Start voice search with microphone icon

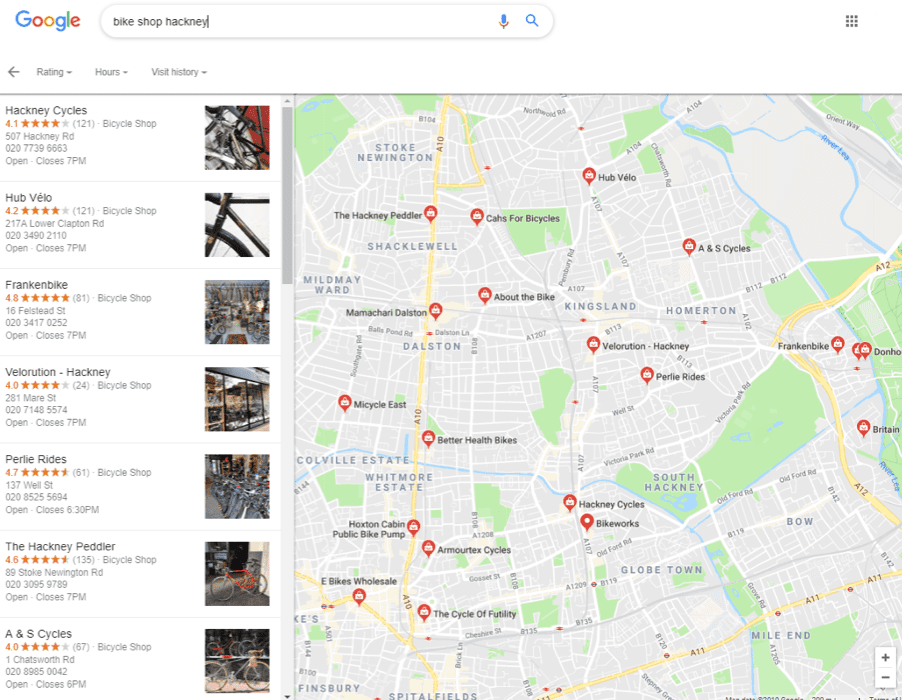pos(503,21)
